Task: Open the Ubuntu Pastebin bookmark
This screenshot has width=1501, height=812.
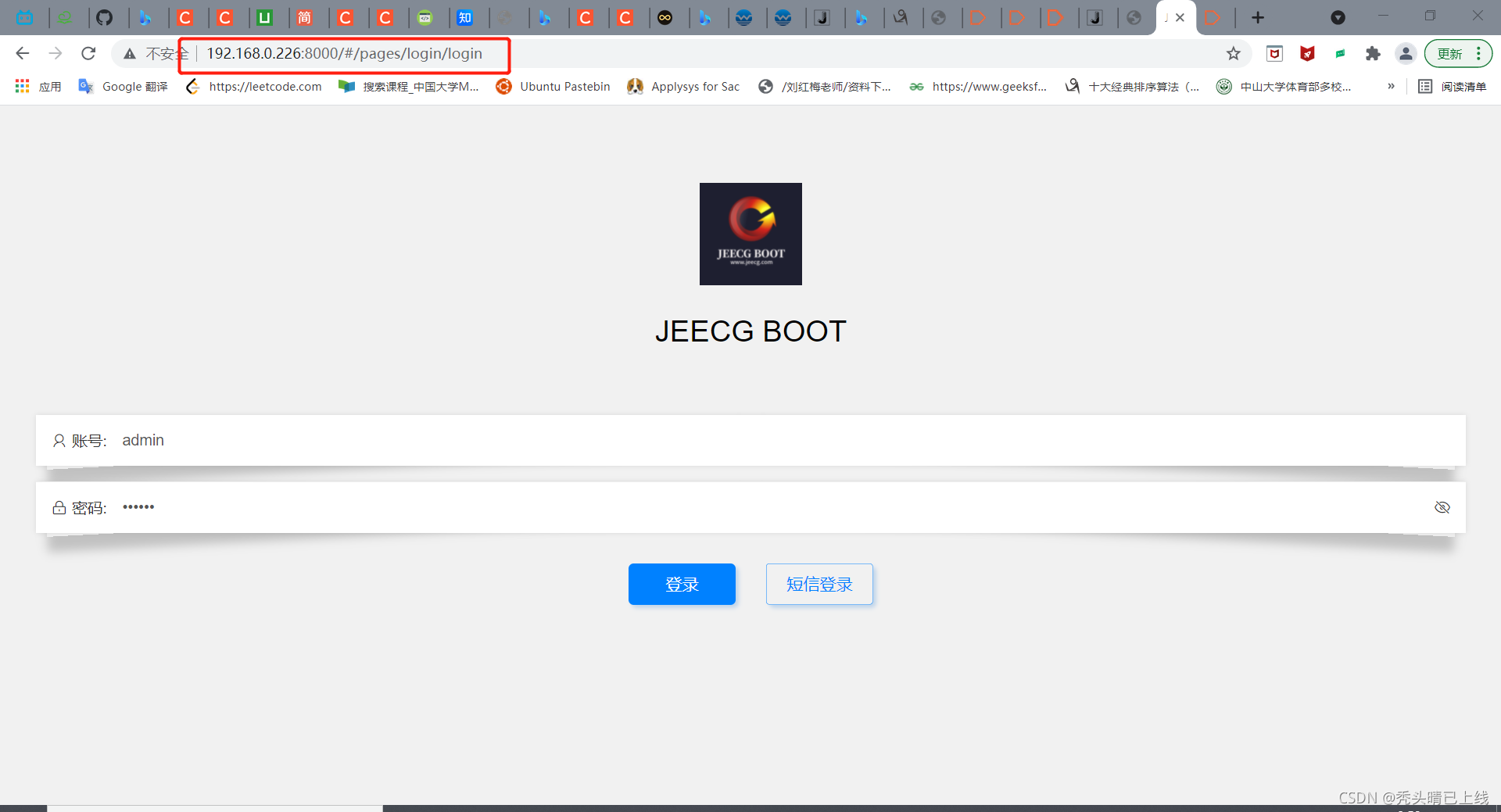Action: tap(553, 86)
